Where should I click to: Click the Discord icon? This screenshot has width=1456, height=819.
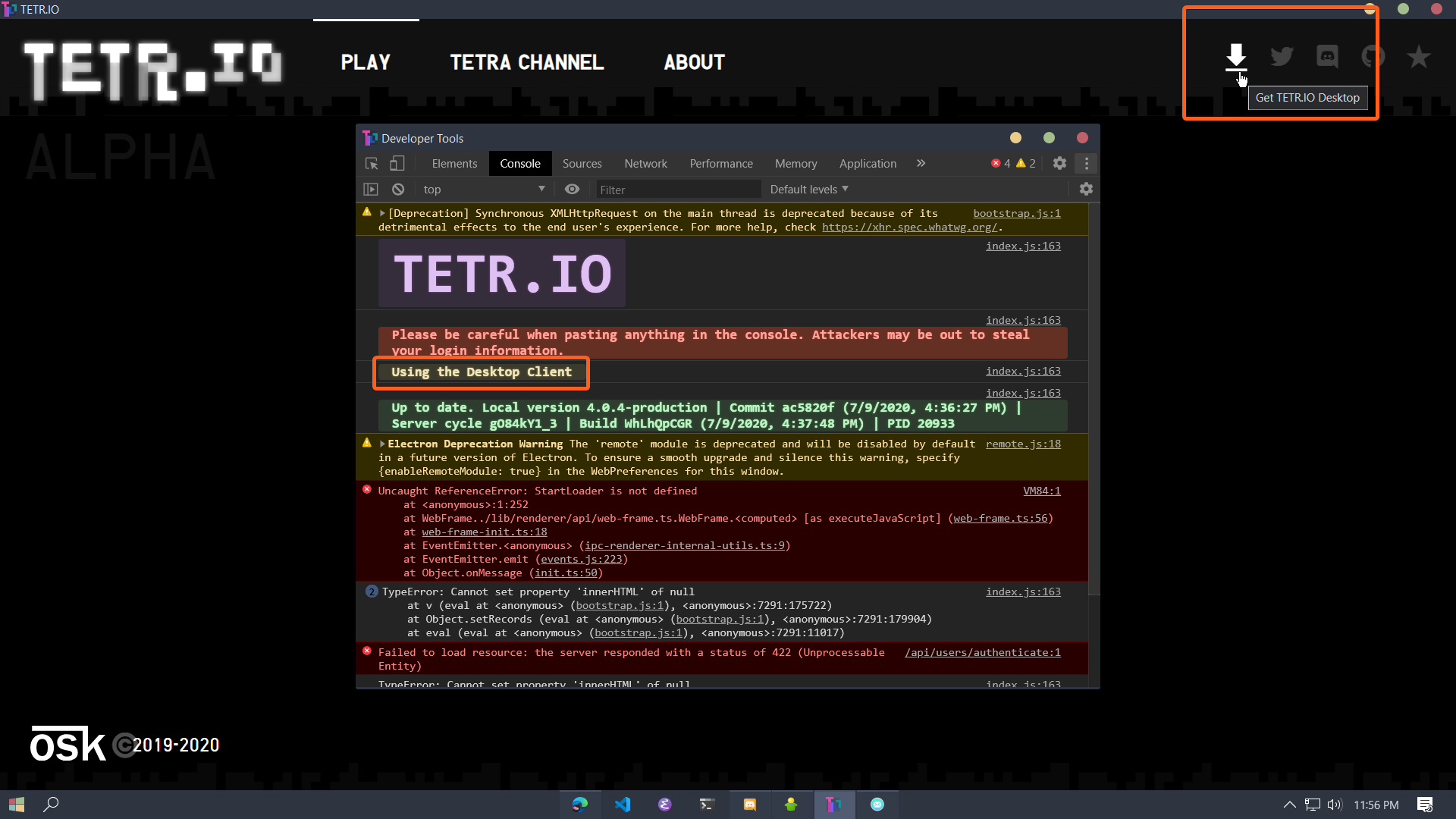click(1327, 56)
